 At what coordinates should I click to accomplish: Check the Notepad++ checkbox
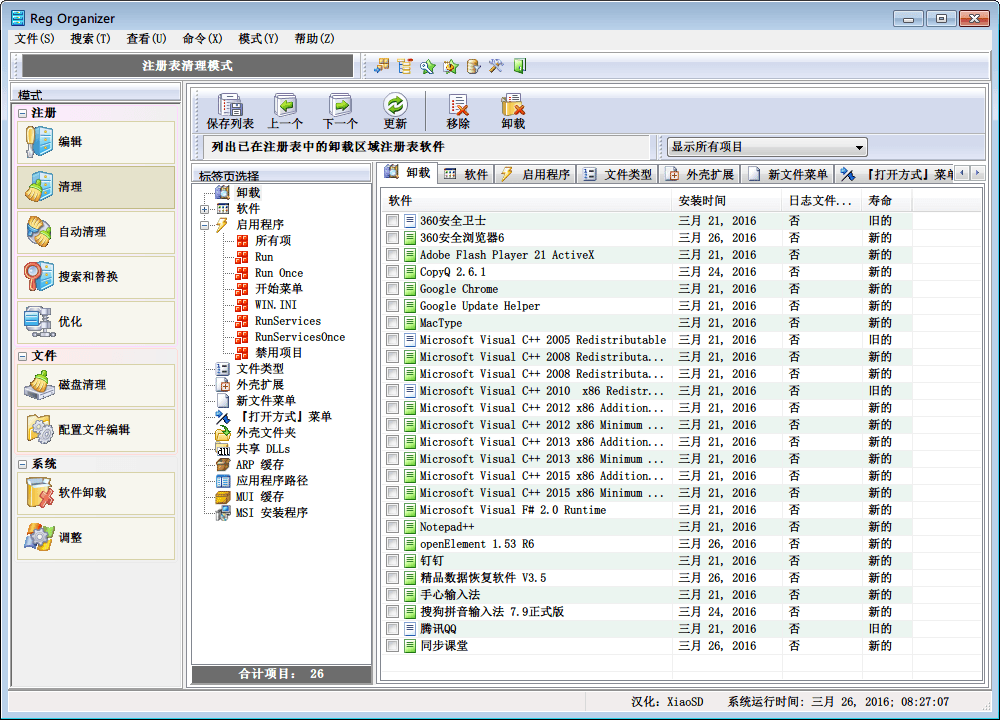pos(392,527)
